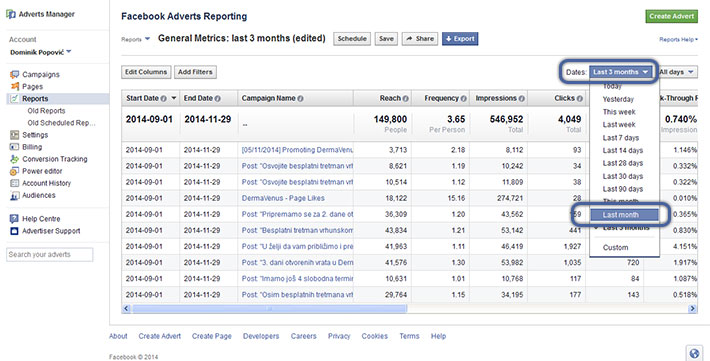Click the Campaigns icon in sidebar
Screen dimensions: 710x361
(14, 74)
